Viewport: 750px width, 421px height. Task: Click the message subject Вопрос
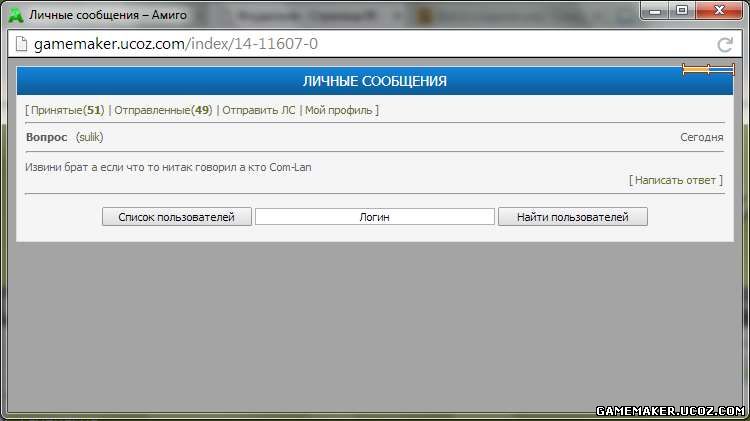[47, 137]
